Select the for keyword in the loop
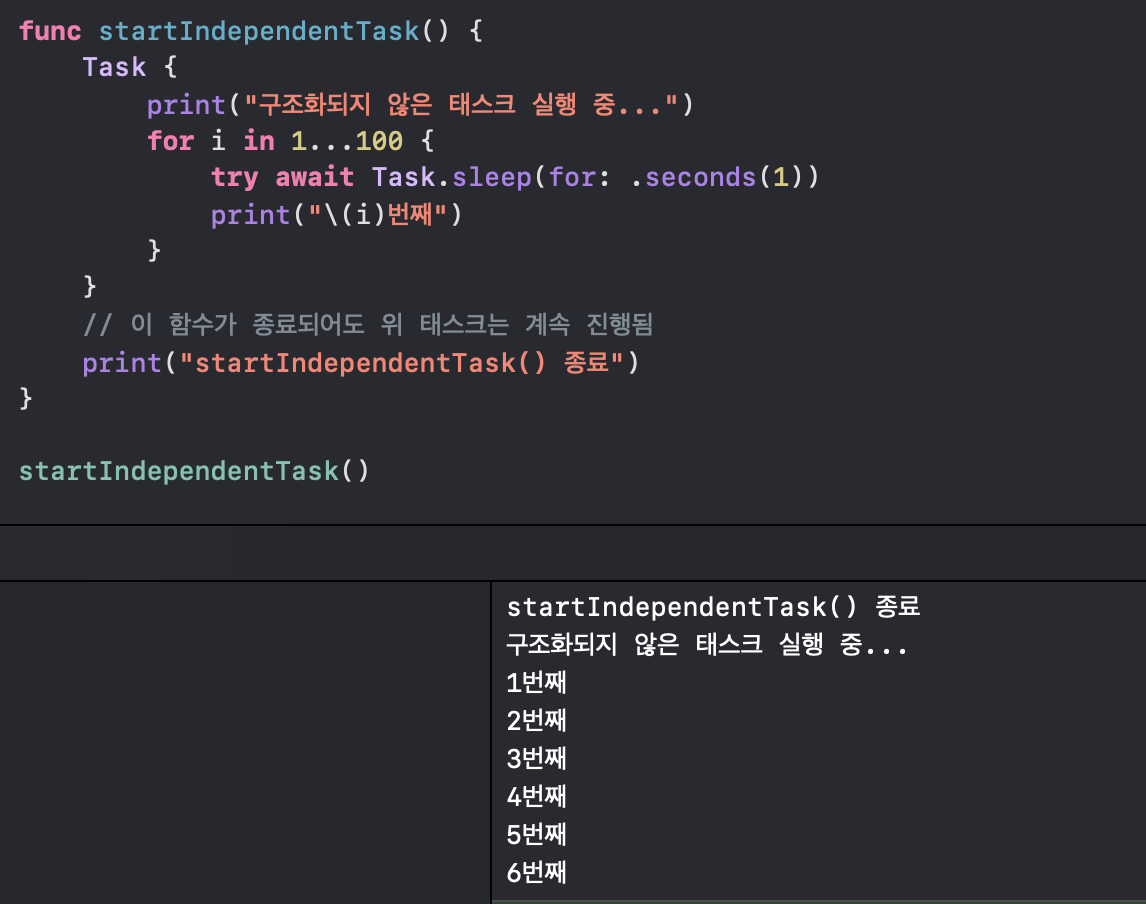 170,141
